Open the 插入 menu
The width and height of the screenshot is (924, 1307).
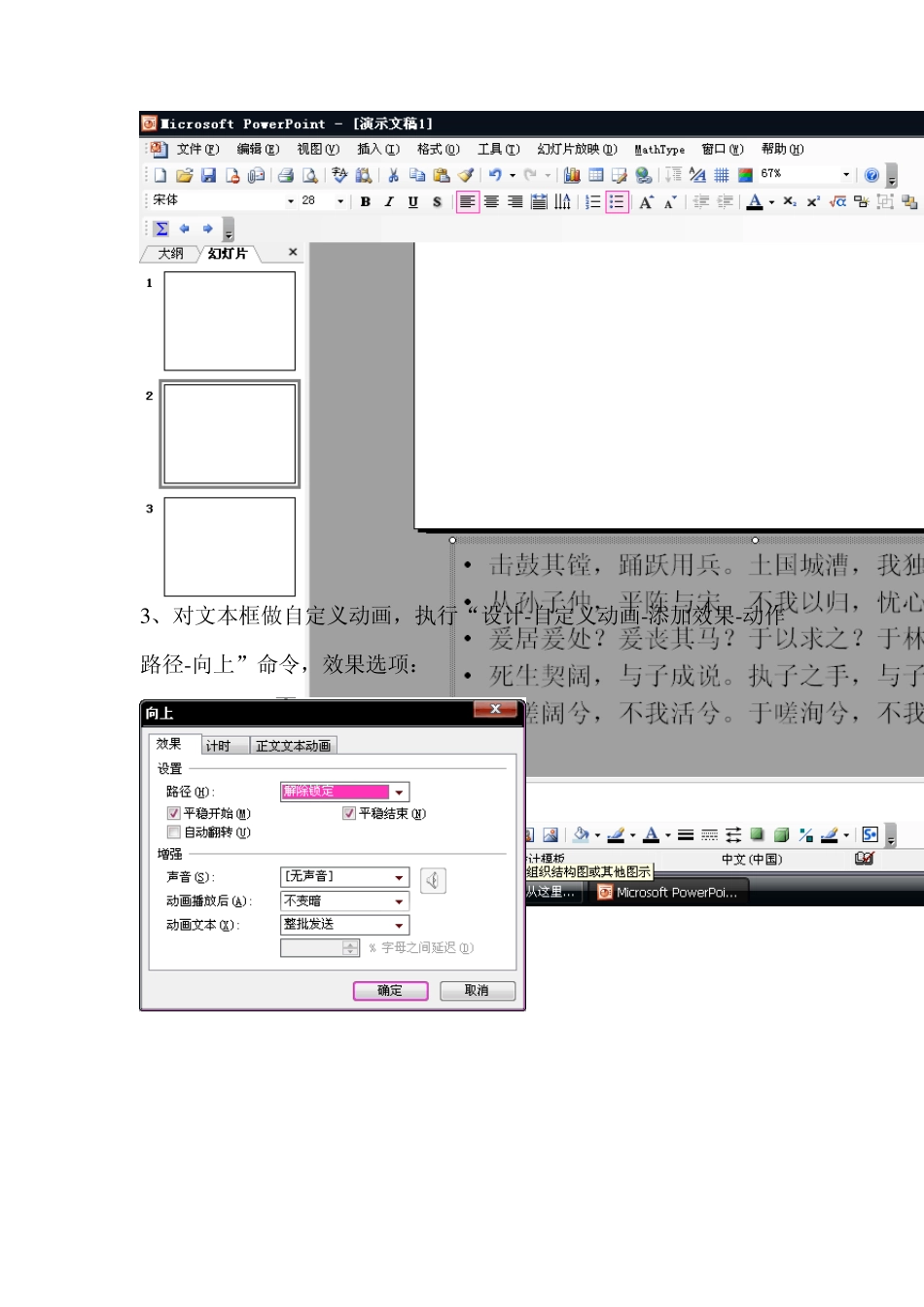[x=377, y=149]
